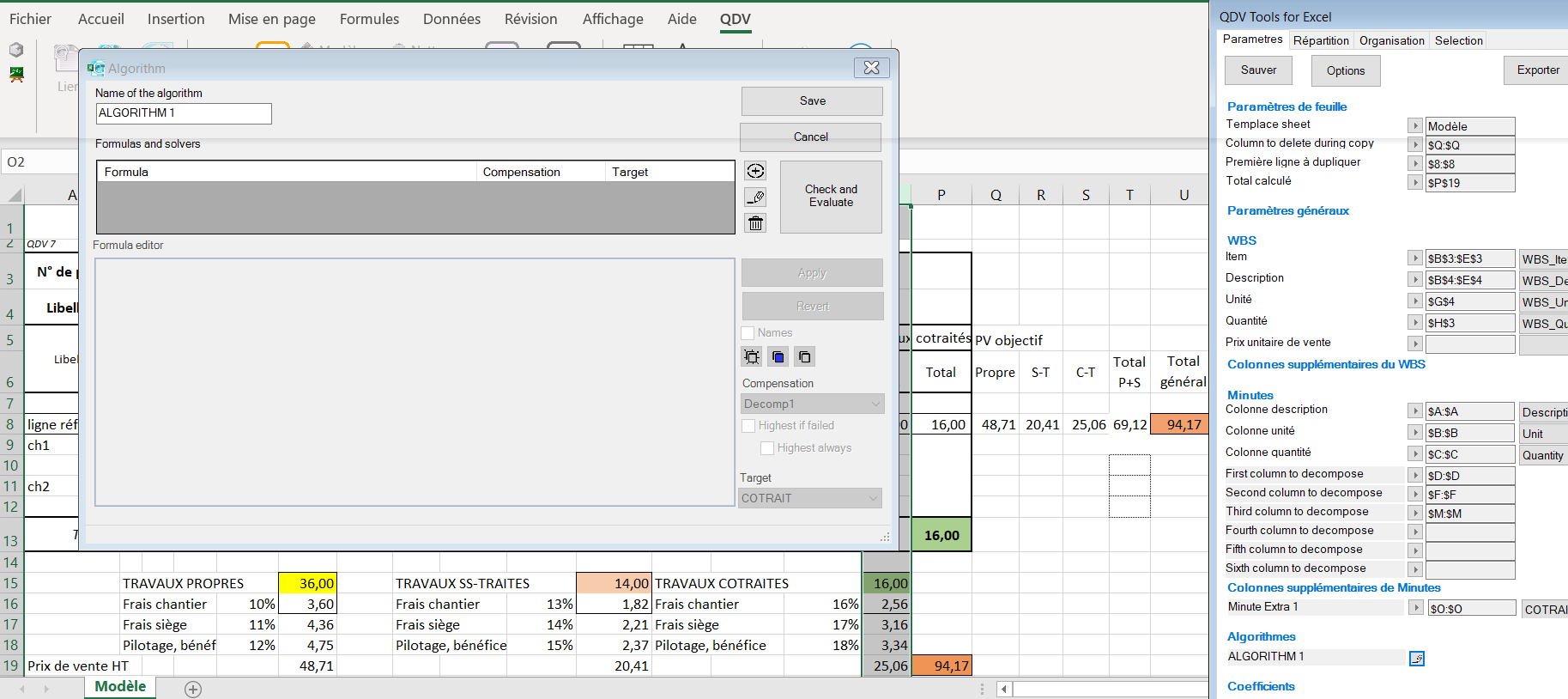Select the Modèle sheet tab
The height and width of the screenshot is (699, 1568).
(x=120, y=687)
